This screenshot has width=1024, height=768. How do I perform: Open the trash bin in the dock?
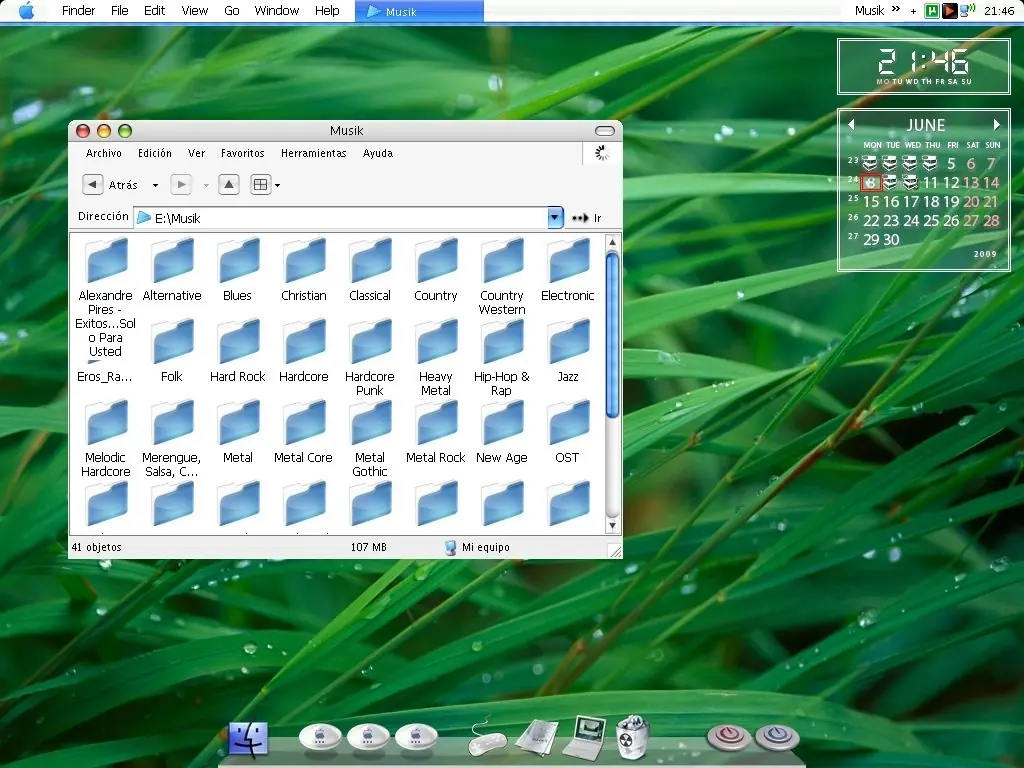tap(632, 737)
